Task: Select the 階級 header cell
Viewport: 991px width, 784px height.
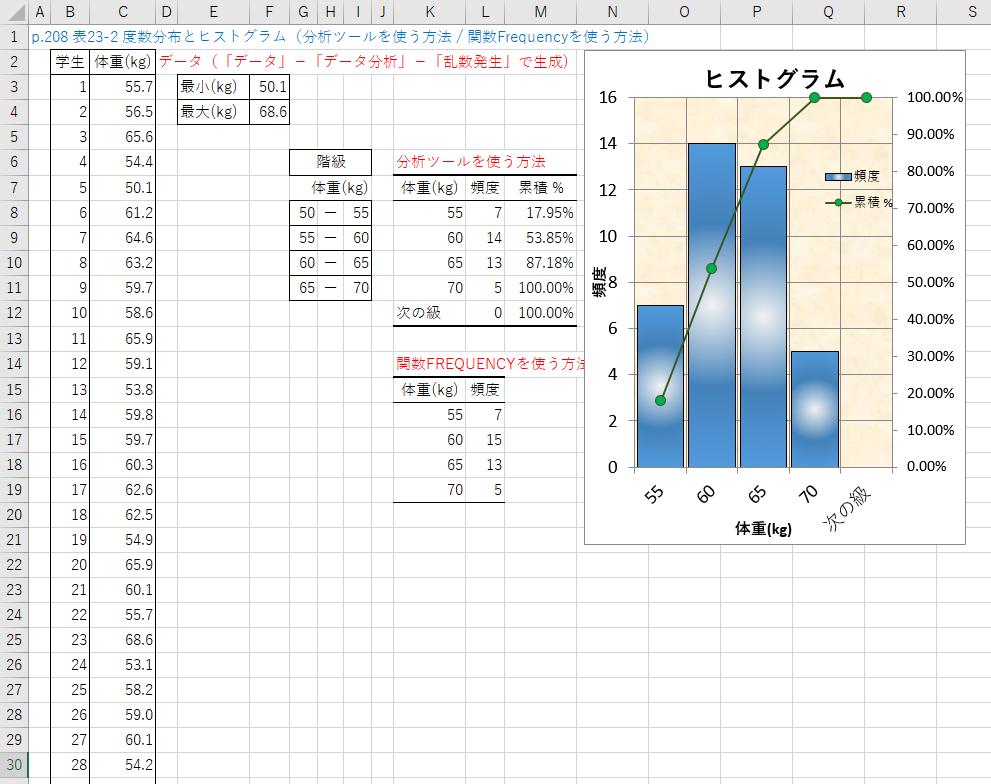Action: click(x=331, y=162)
